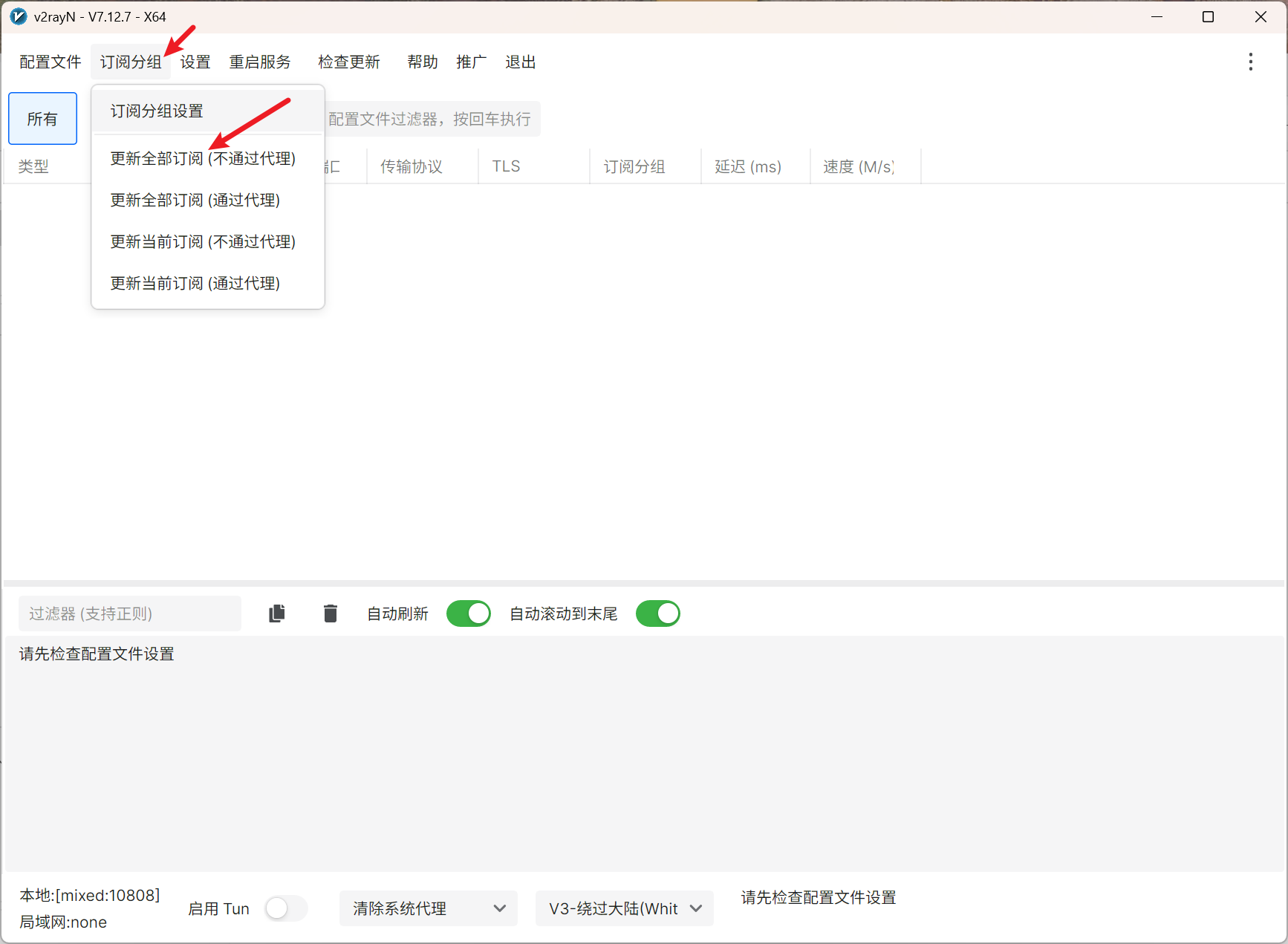1288x944 pixels.
Task: Open the 设置 menu
Action: click(x=195, y=62)
